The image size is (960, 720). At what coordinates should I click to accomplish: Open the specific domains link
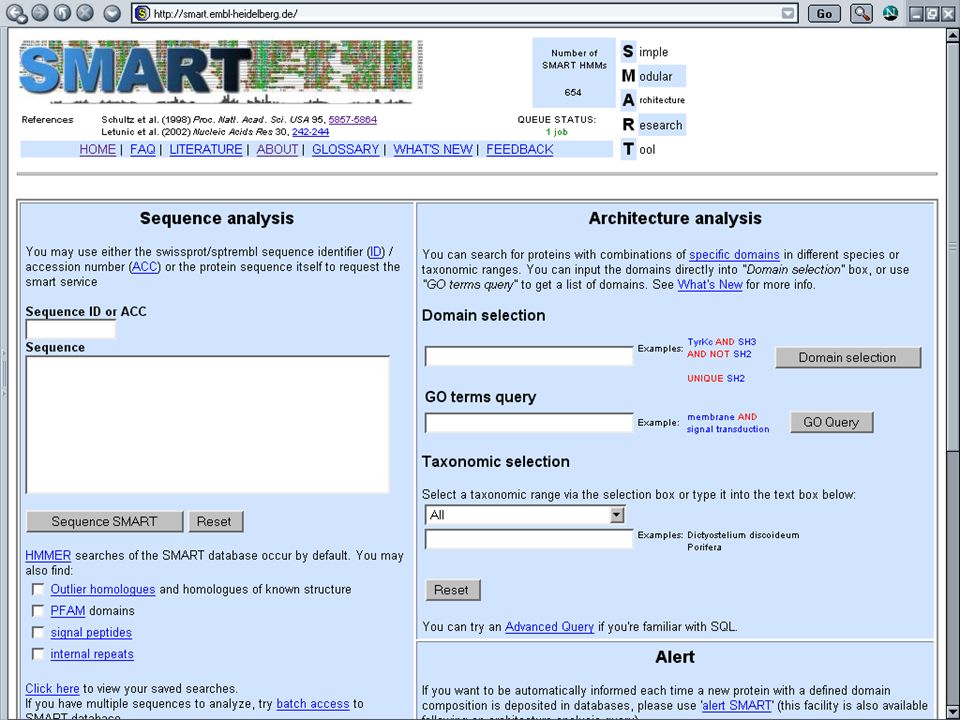pyautogui.click(x=735, y=255)
